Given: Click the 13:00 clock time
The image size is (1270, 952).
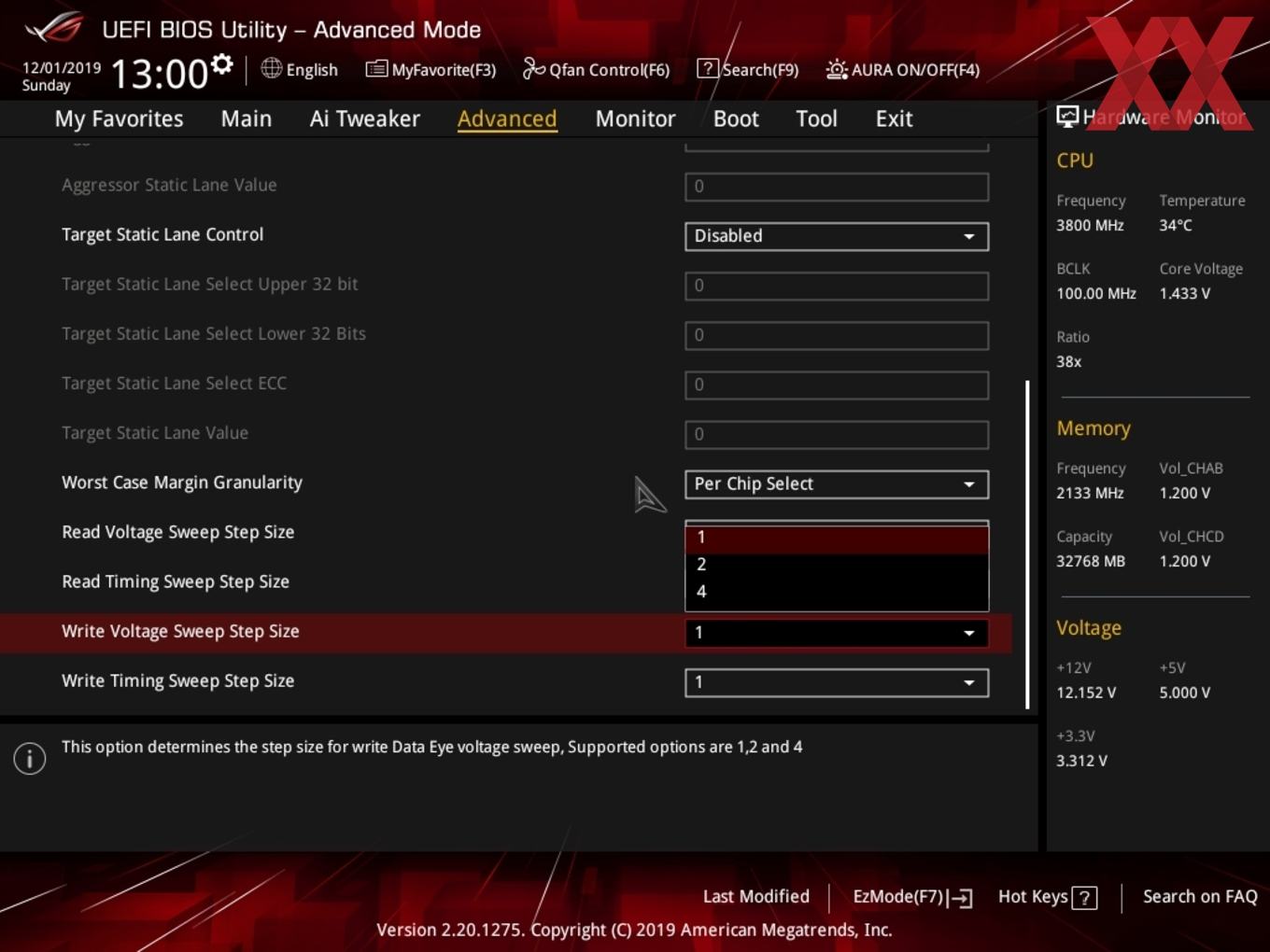Looking at the screenshot, I should coord(159,74).
